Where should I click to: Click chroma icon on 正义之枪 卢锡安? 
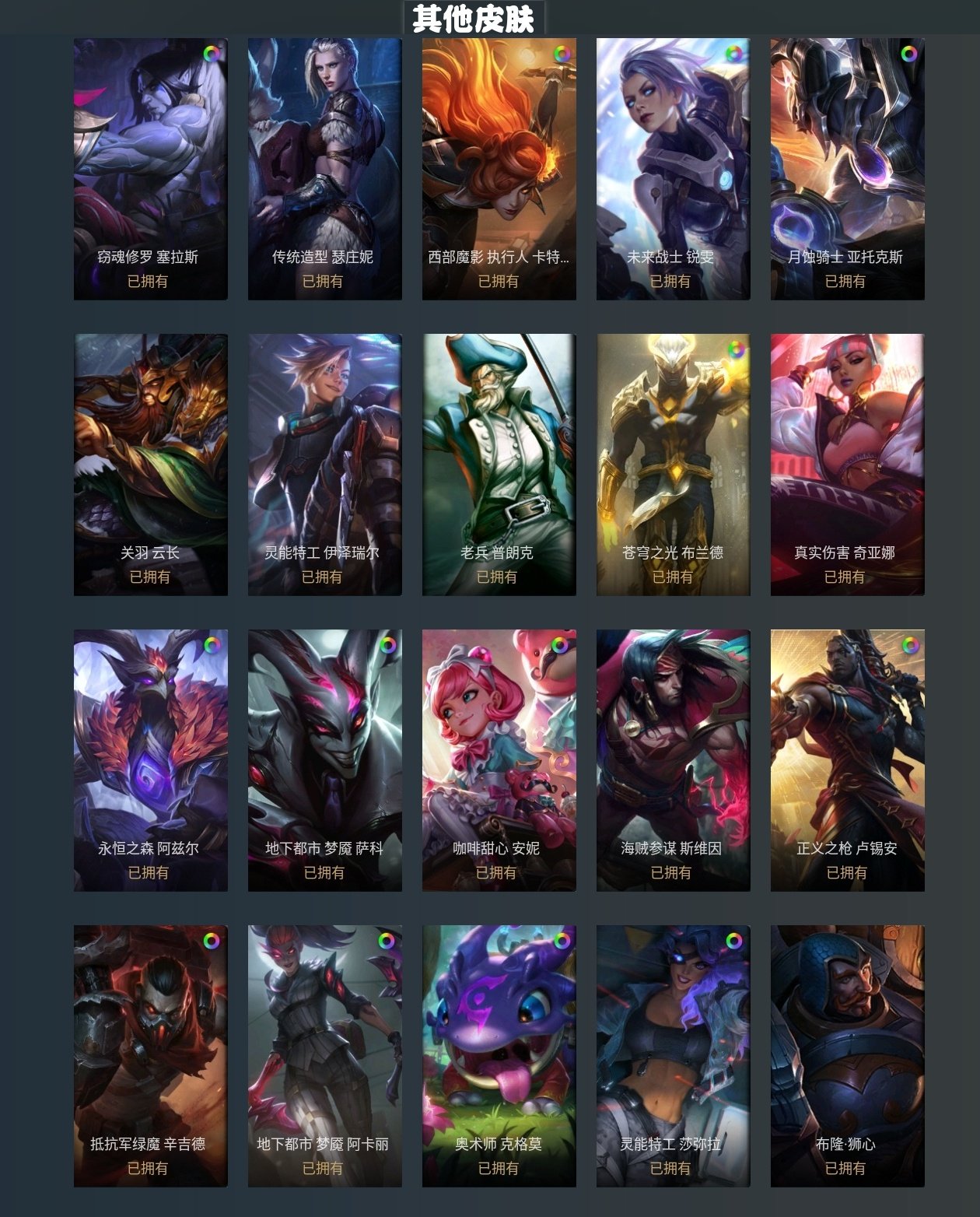[x=910, y=645]
